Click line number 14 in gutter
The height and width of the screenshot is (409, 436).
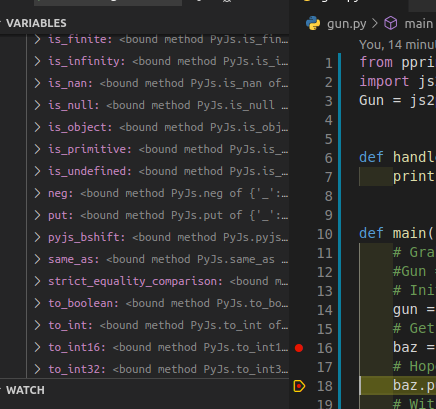click(x=325, y=310)
